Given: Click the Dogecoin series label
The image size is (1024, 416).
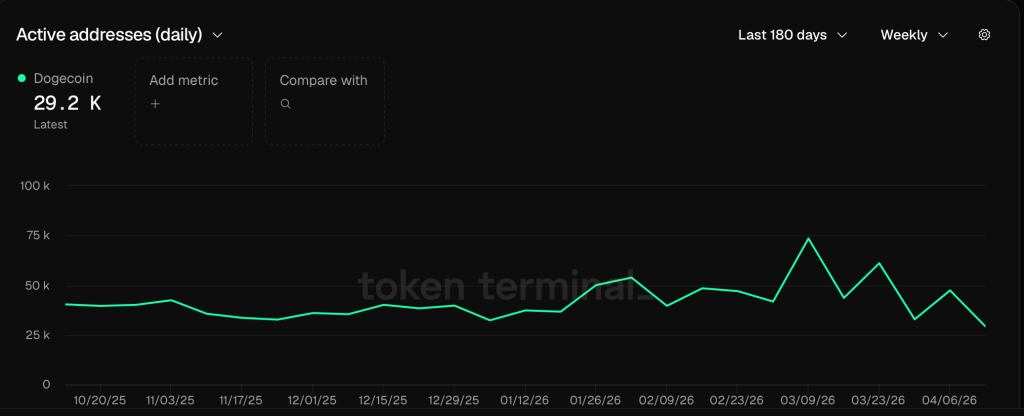Looking at the screenshot, I should coord(63,78).
